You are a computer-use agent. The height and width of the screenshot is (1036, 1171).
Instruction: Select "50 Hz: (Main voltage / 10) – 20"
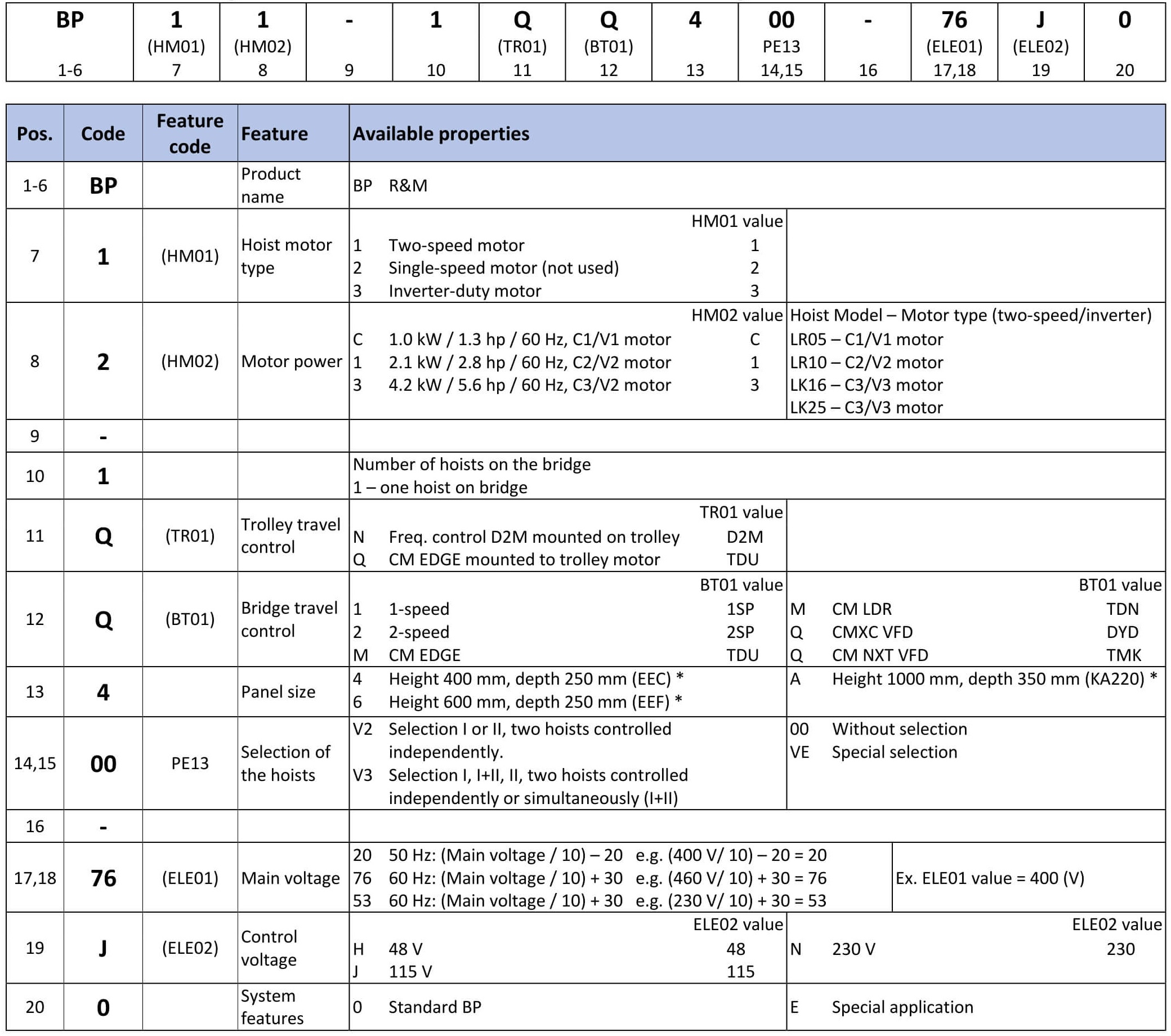click(506, 855)
